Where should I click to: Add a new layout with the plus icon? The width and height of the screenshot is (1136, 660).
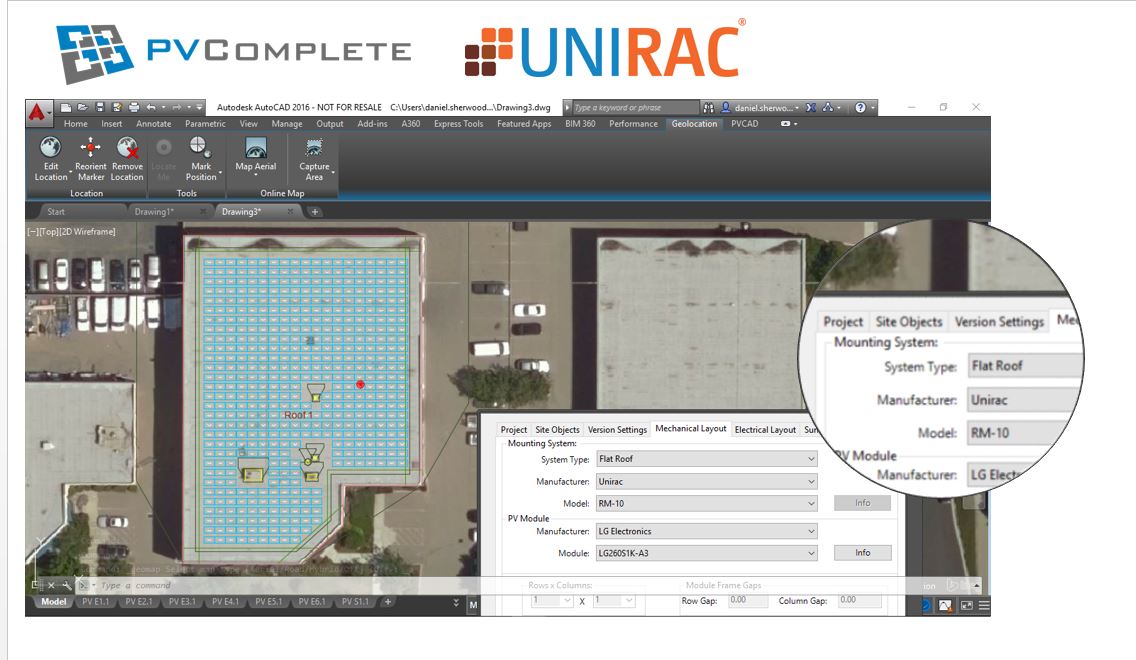point(388,601)
